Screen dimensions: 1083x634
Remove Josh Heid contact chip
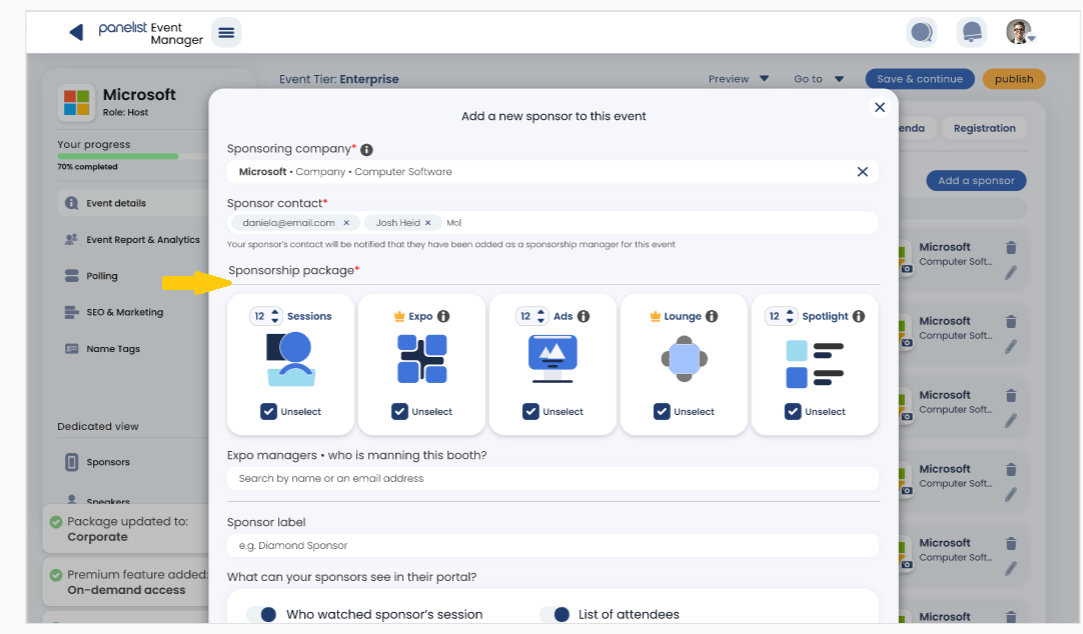(428, 223)
